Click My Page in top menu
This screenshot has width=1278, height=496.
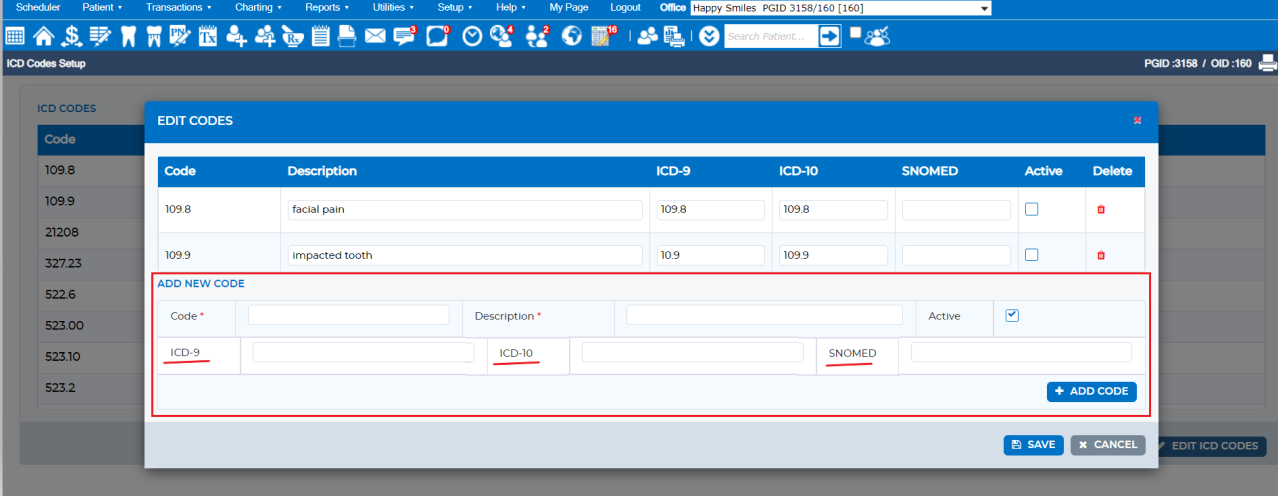569,7
